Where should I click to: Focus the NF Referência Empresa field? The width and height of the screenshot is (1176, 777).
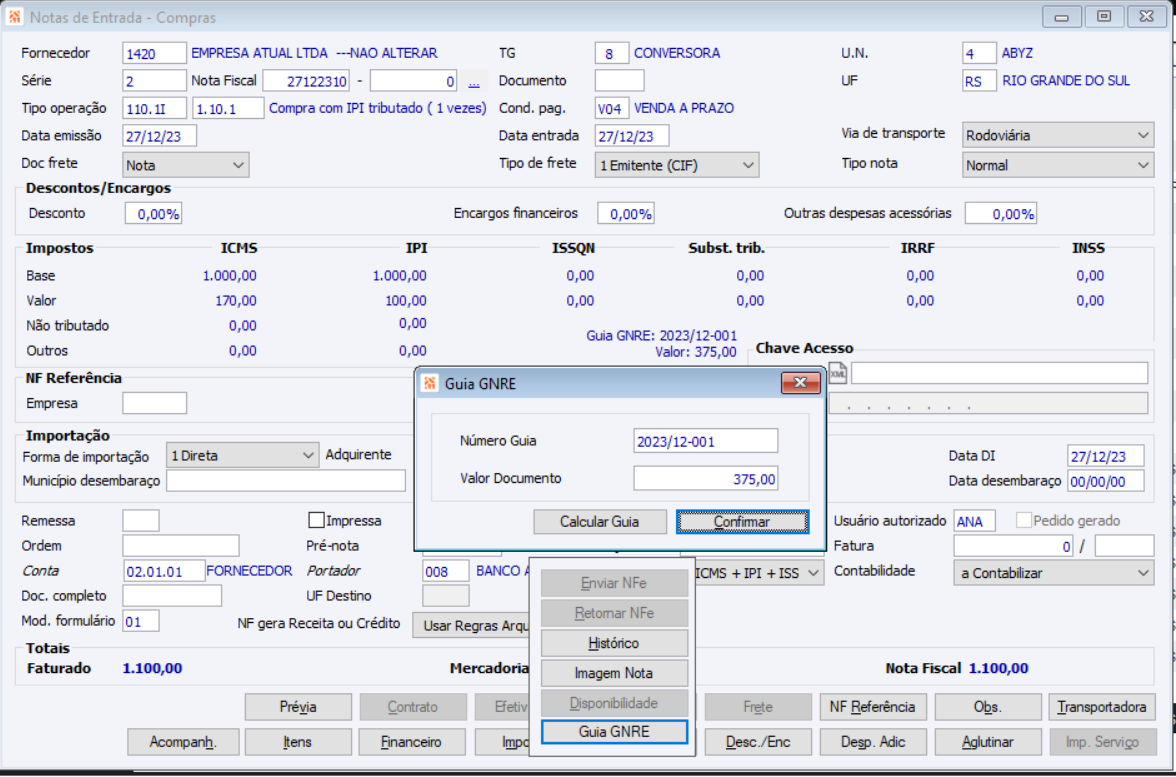point(154,403)
